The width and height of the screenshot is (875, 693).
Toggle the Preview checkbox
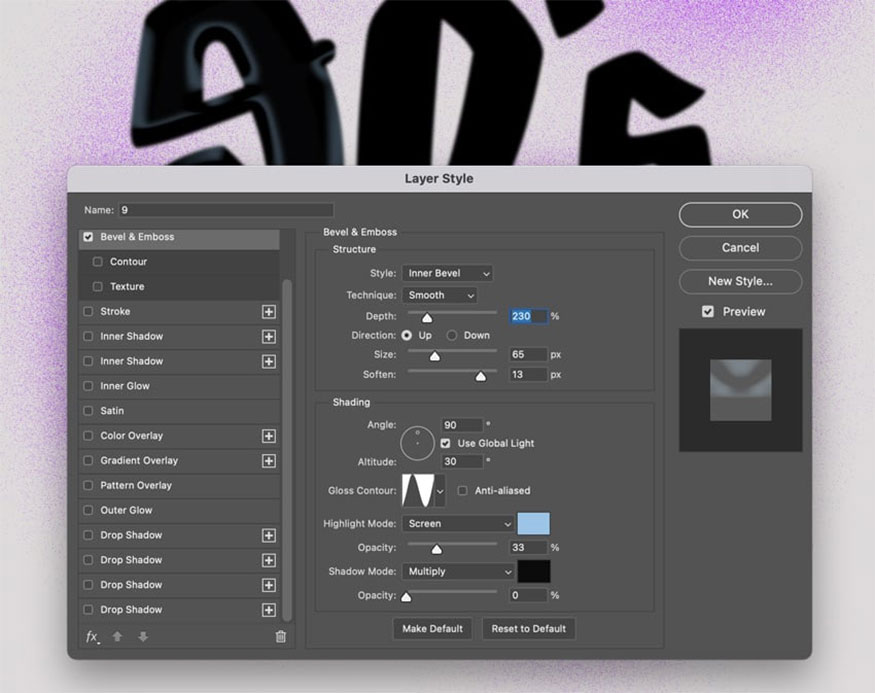708,312
